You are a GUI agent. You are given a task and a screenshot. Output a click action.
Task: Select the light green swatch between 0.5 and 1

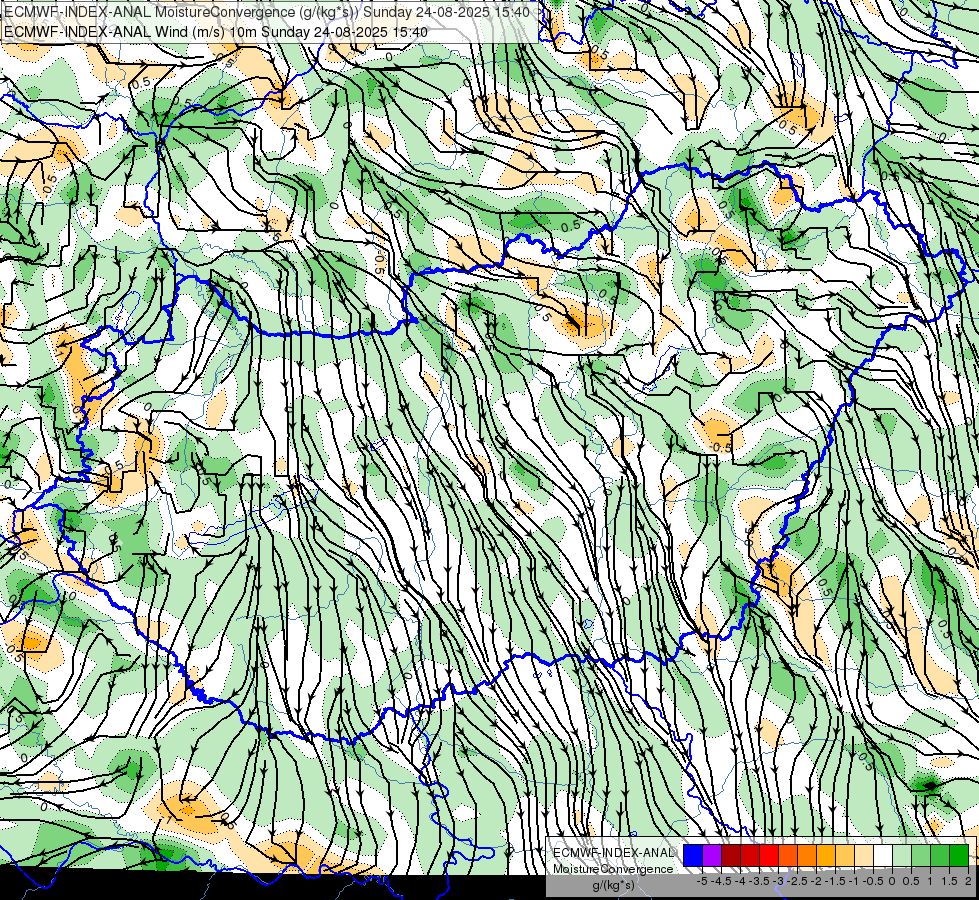point(921,856)
